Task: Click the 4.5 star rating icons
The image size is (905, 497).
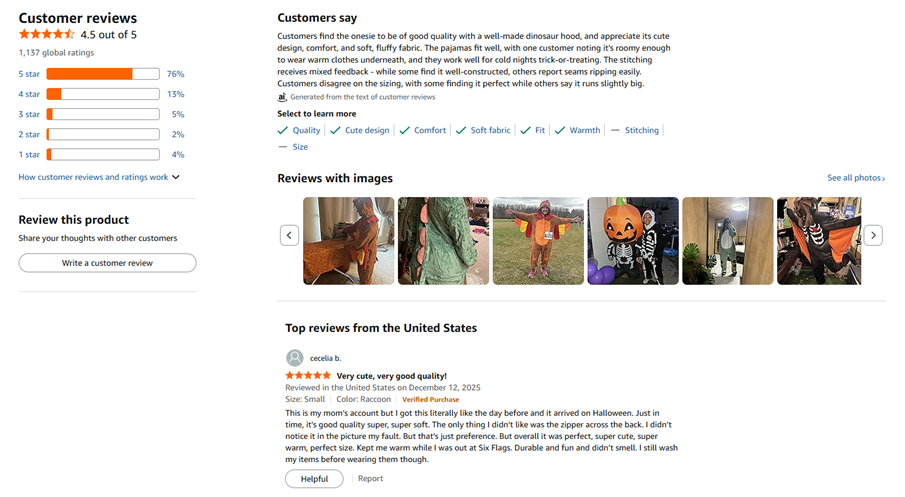Action: point(46,35)
